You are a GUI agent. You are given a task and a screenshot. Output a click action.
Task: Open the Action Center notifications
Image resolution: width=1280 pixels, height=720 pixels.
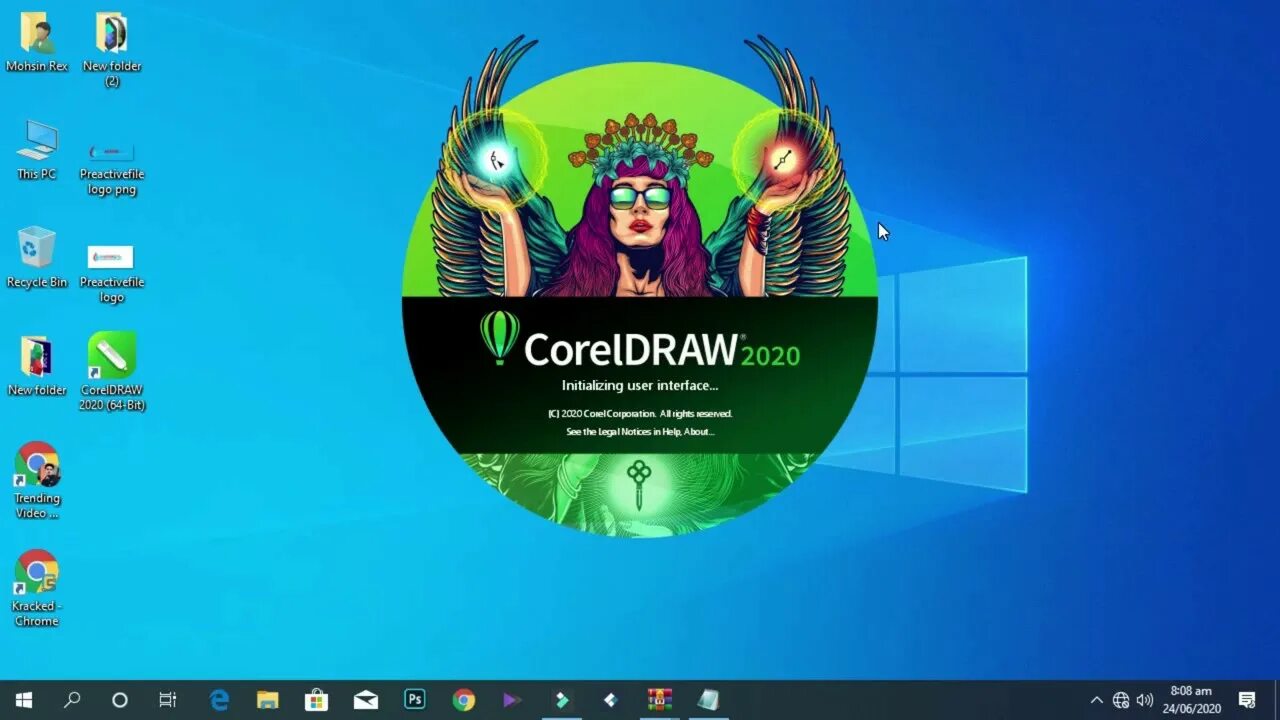[1247, 700]
